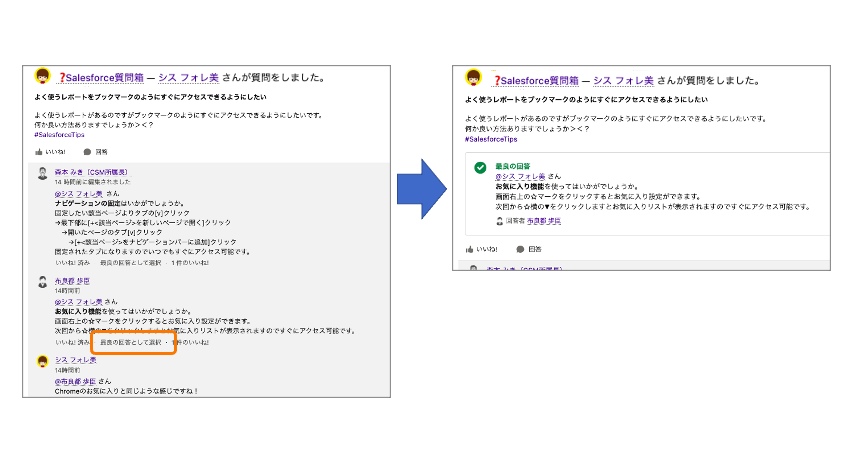This screenshot has width=845, height=473.
Task: Click the いいね! thumbs-up in the left post
Action: click(50, 152)
